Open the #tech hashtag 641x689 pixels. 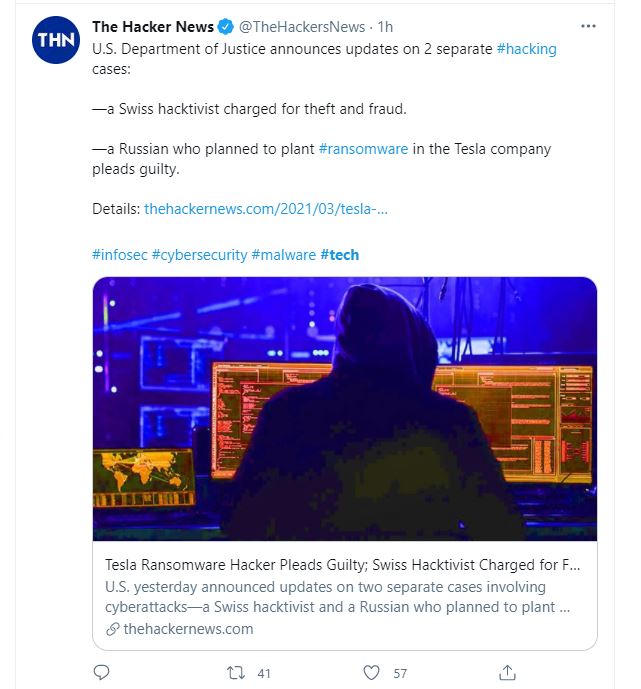coord(339,255)
